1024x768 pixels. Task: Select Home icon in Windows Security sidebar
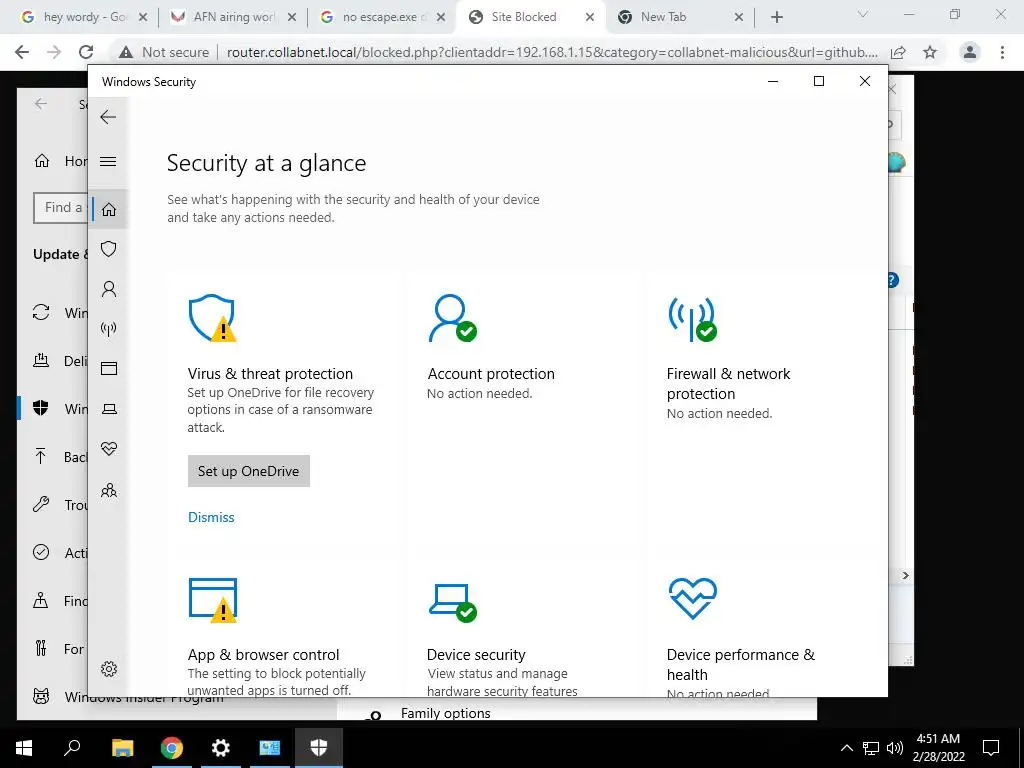tap(109, 209)
